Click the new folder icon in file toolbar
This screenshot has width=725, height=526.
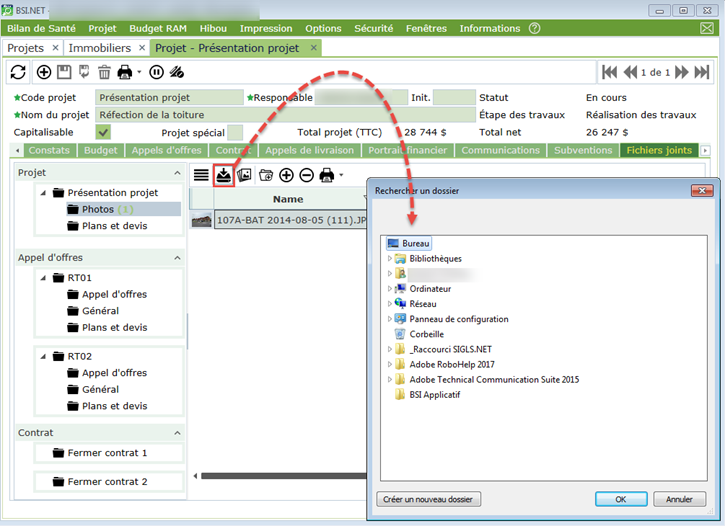pyautogui.click(x=266, y=175)
